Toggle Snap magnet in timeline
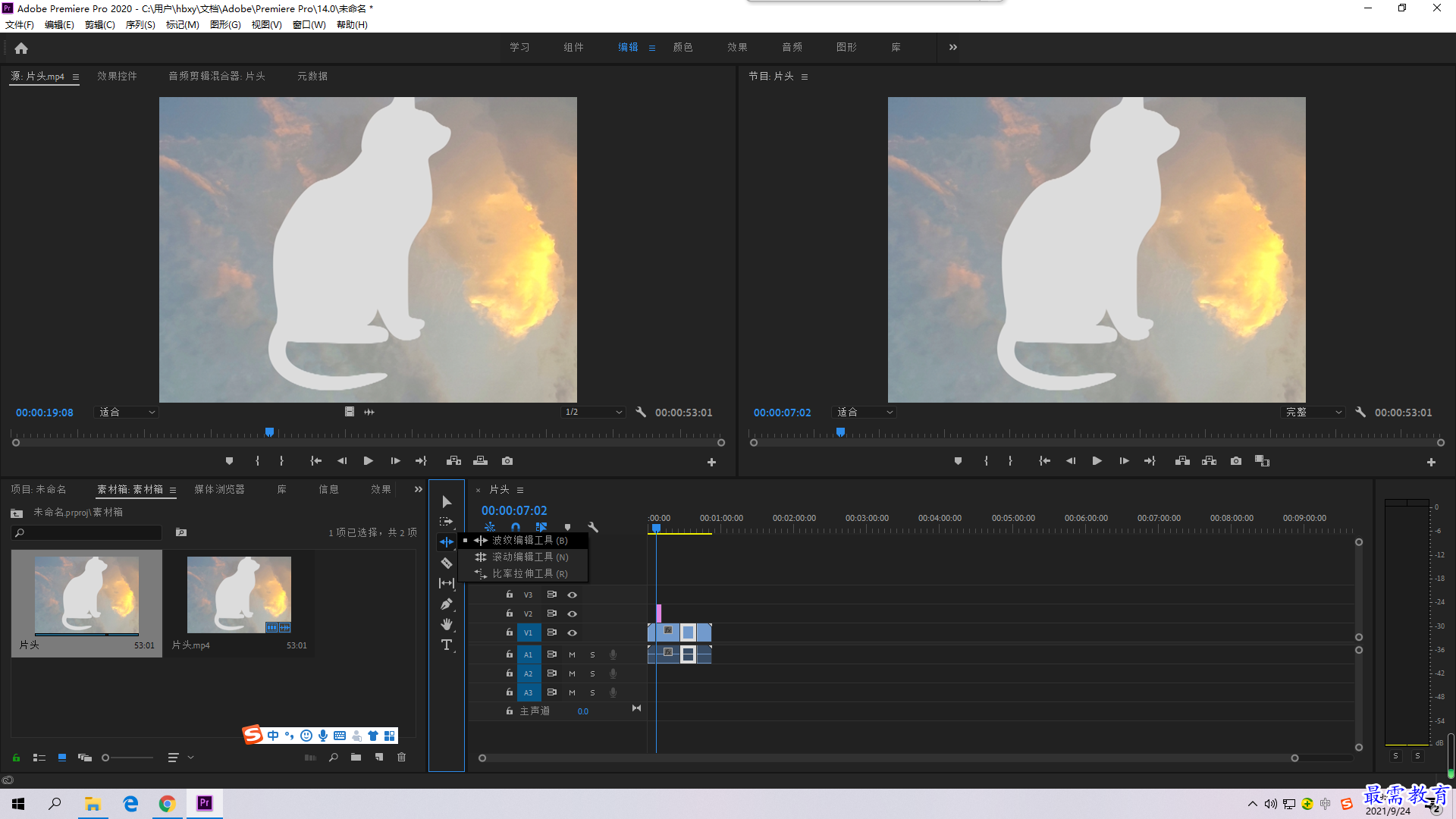The image size is (1456, 819). (516, 527)
